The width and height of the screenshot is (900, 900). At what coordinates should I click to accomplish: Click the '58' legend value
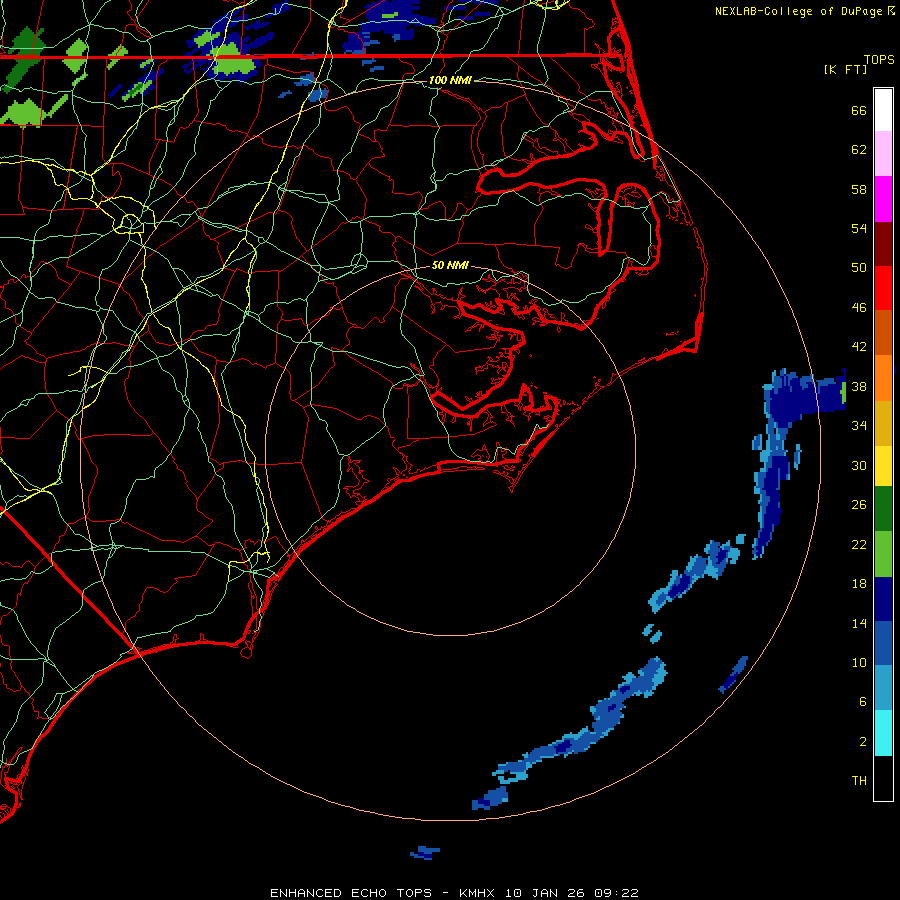point(859,189)
